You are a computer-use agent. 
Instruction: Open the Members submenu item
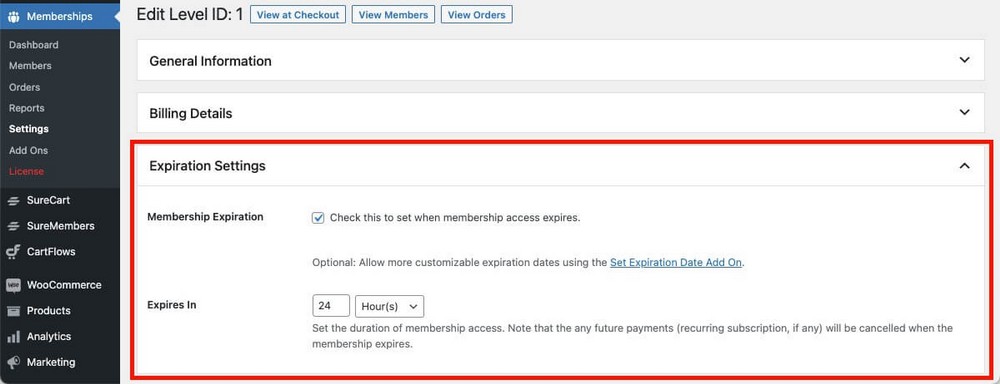[x=30, y=66]
